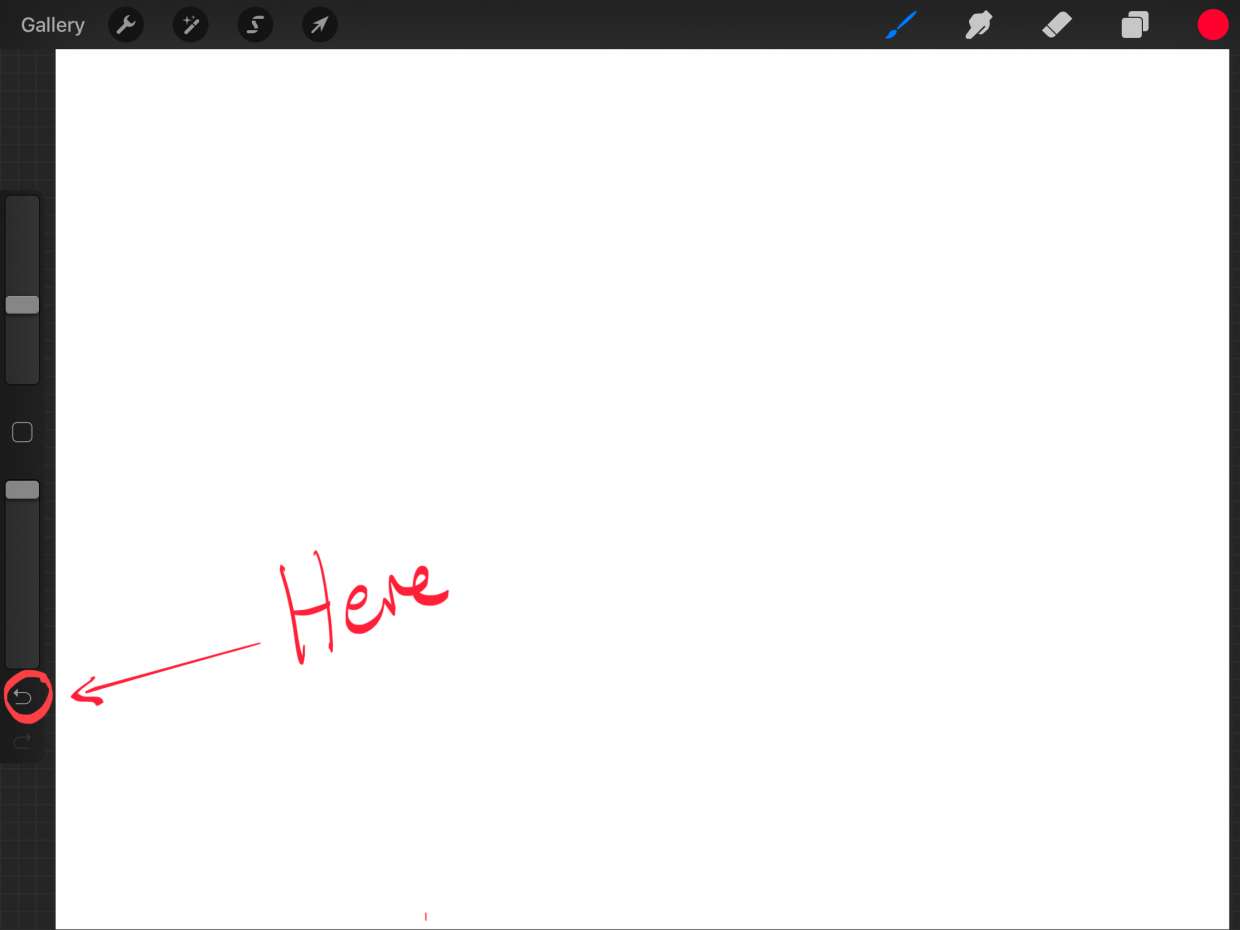This screenshot has width=1240, height=930.
Task: Click the handwritten "Here" text on canvas
Action: [x=360, y=605]
